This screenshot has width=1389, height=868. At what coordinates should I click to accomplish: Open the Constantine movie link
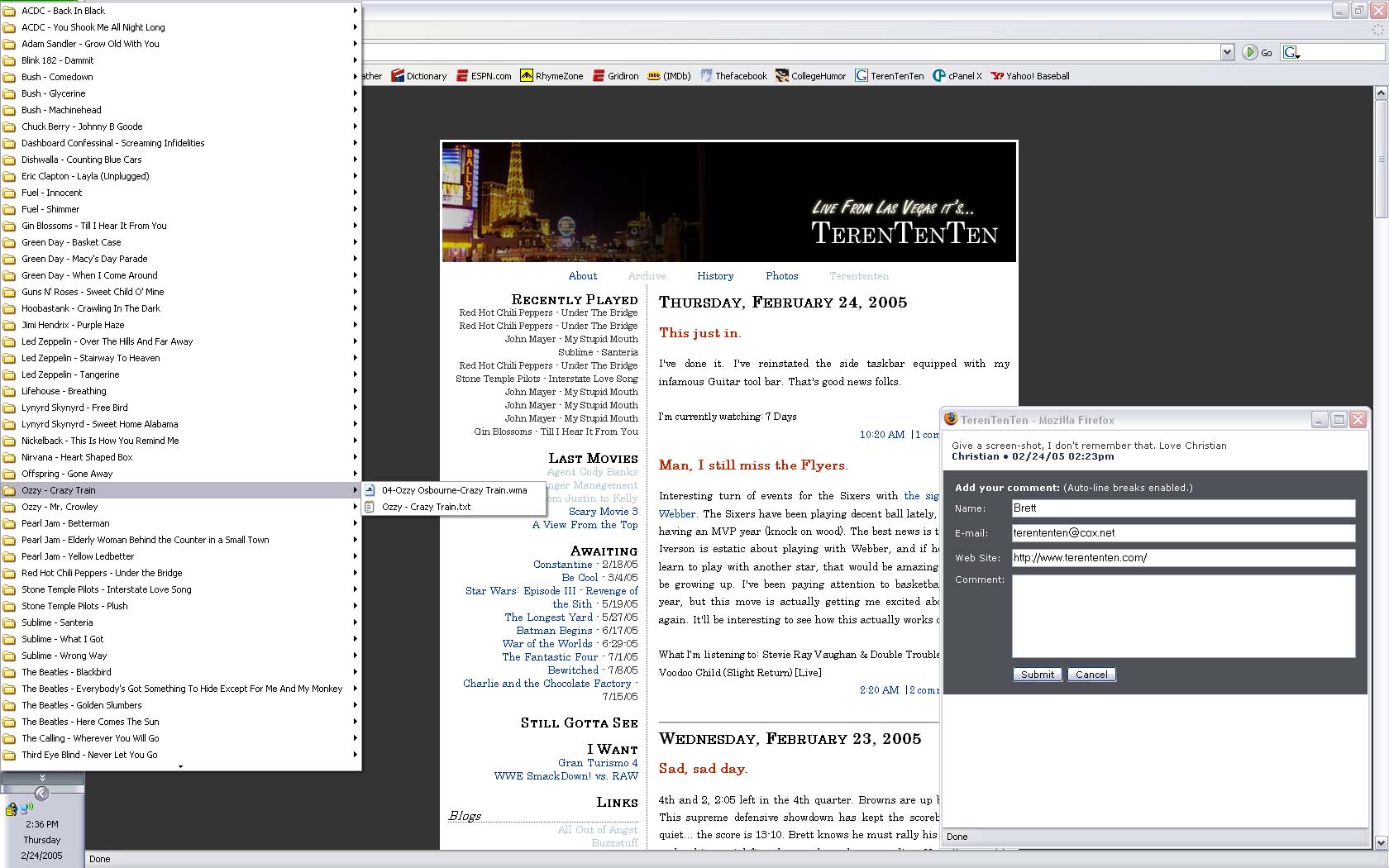pyautogui.click(x=563, y=565)
